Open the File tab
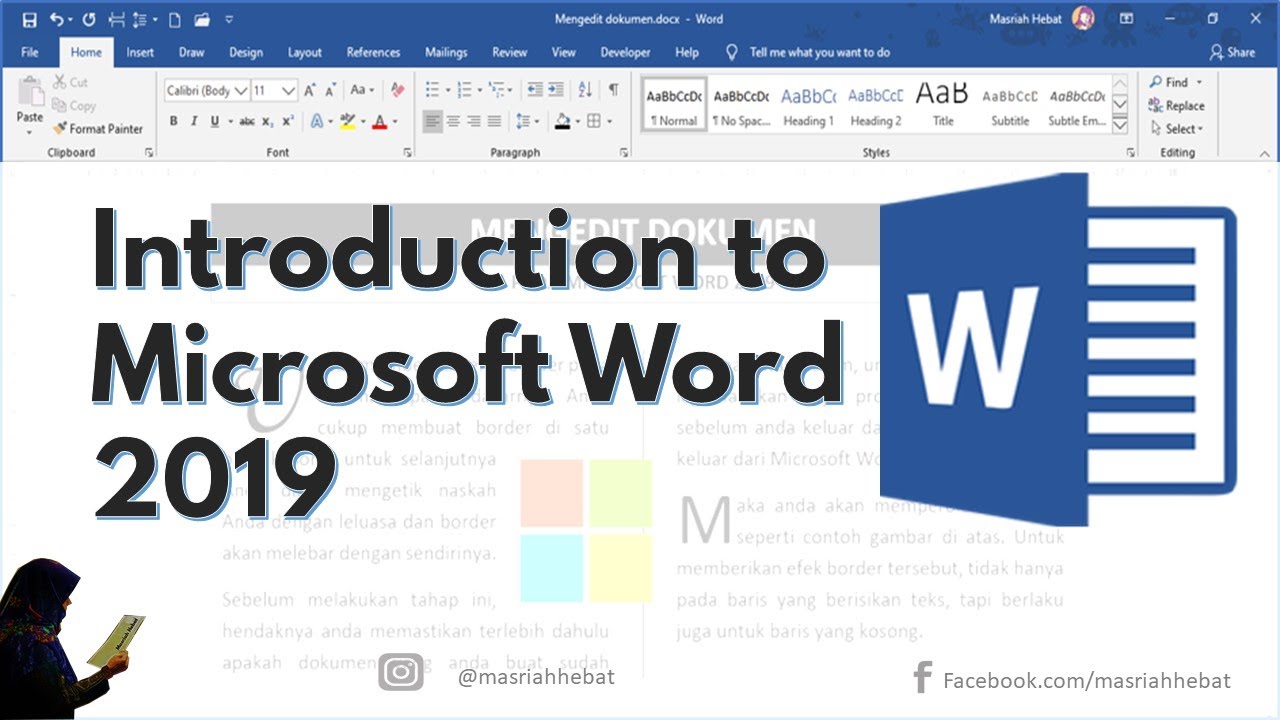Image resolution: width=1280 pixels, height=720 pixels. (x=30, y=52)
